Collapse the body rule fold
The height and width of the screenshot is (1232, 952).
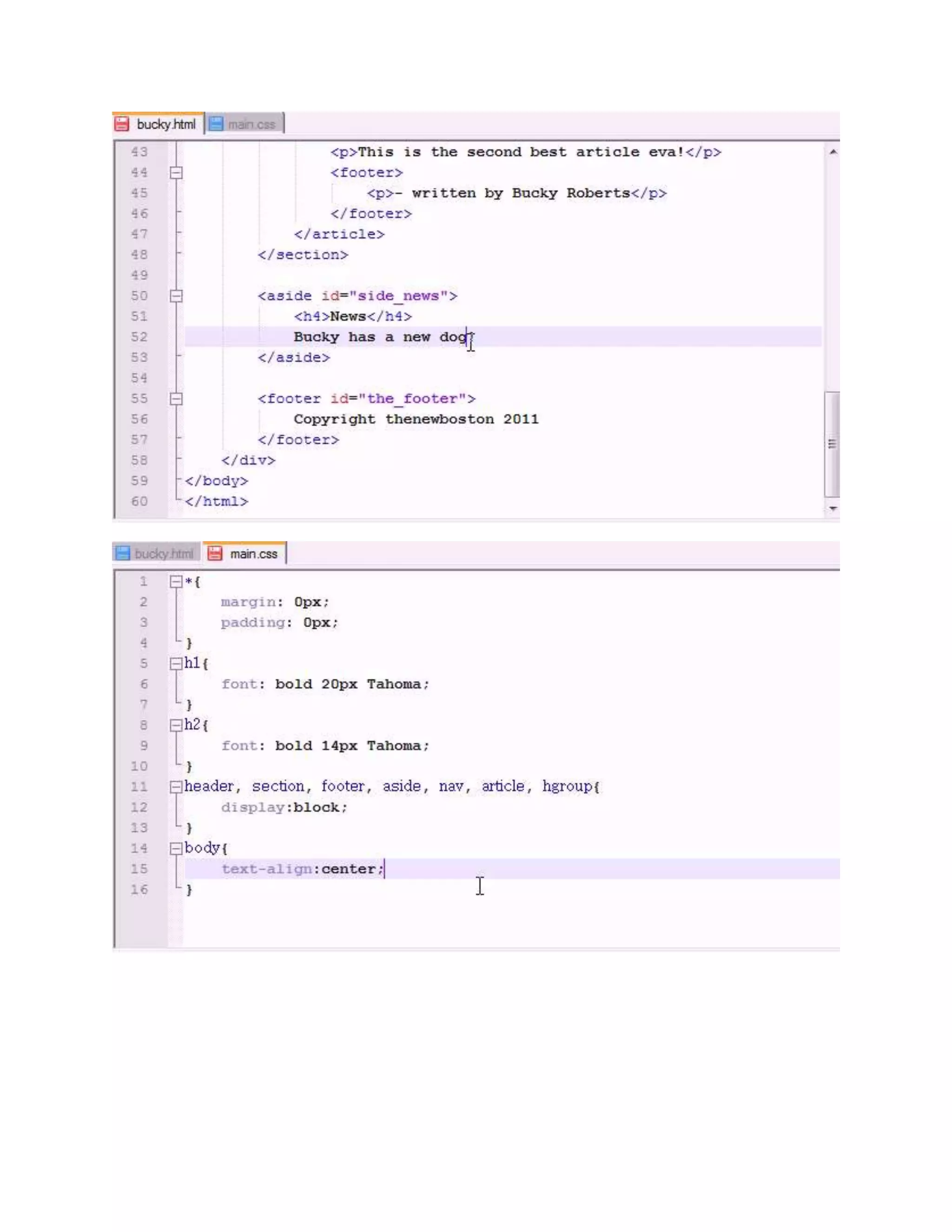point(176,848)
